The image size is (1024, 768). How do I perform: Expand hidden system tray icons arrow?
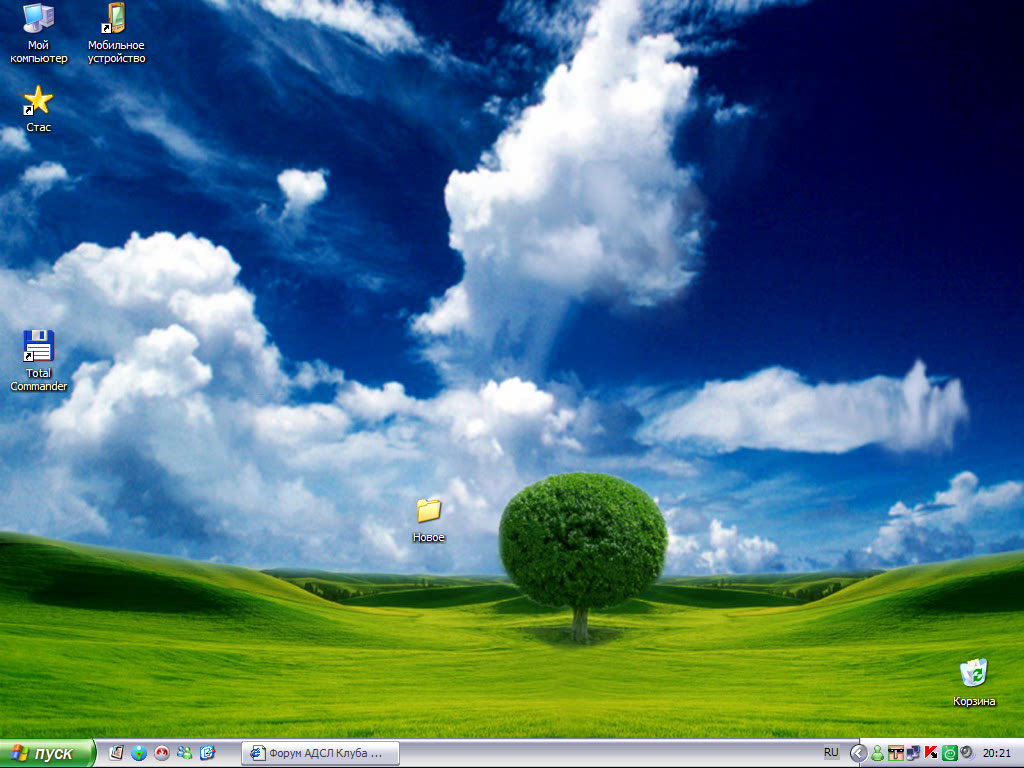(858, 753)
